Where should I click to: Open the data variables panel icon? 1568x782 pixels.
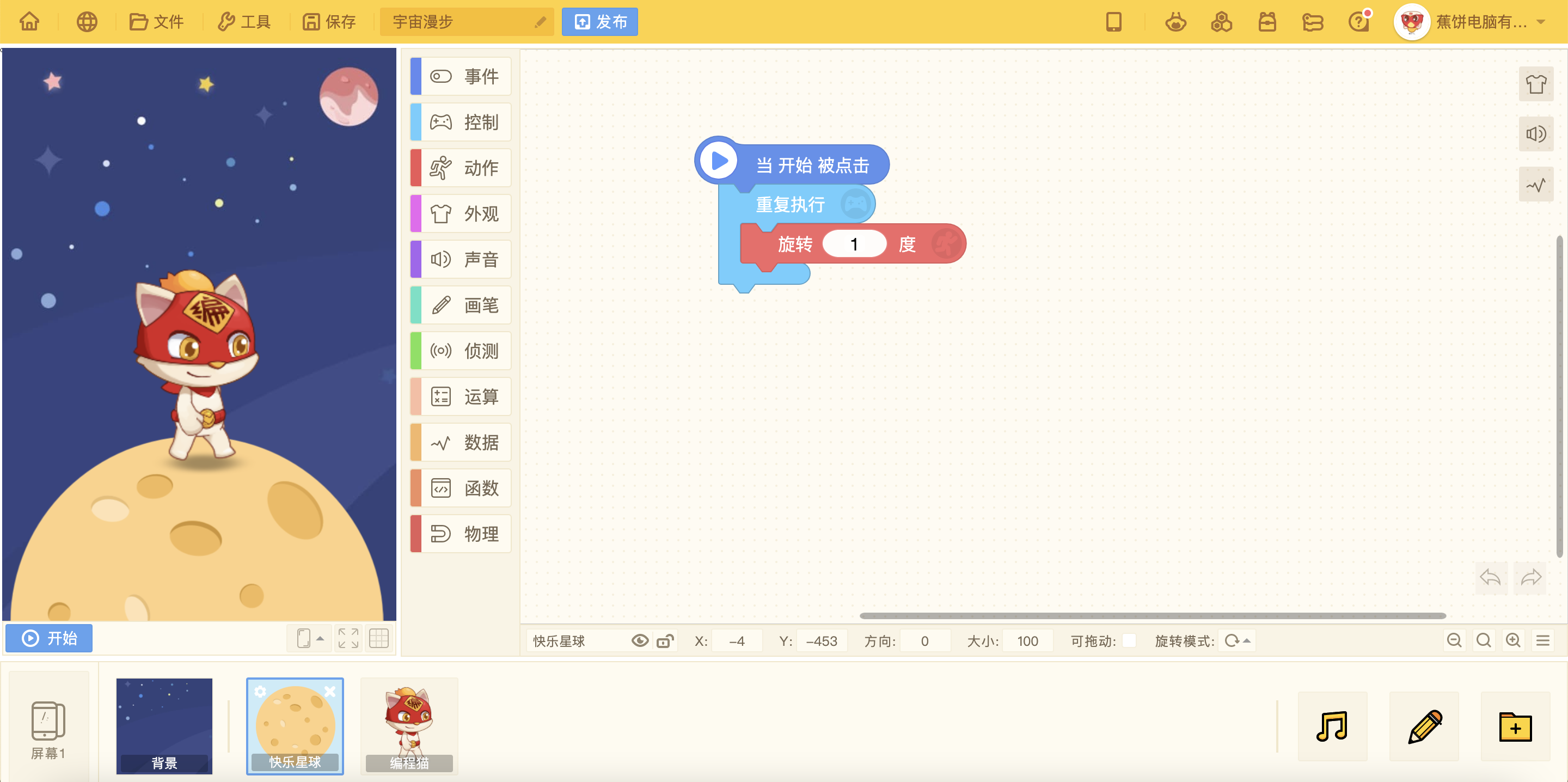tap(1536, 185)
